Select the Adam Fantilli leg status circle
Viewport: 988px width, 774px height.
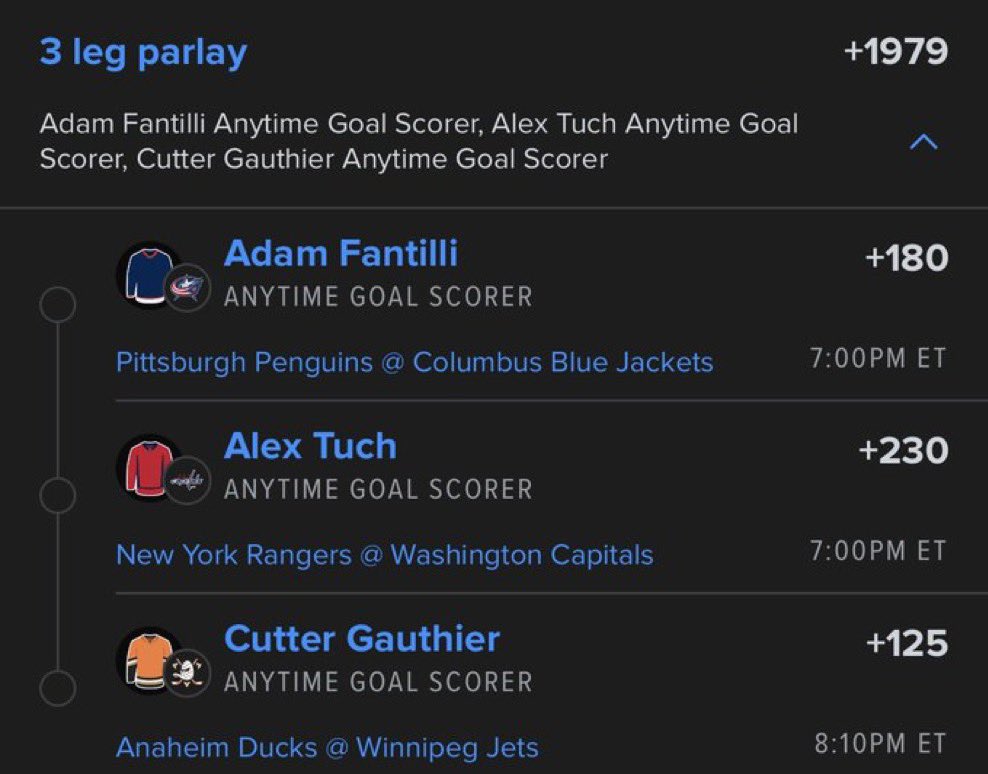point(58,305)
